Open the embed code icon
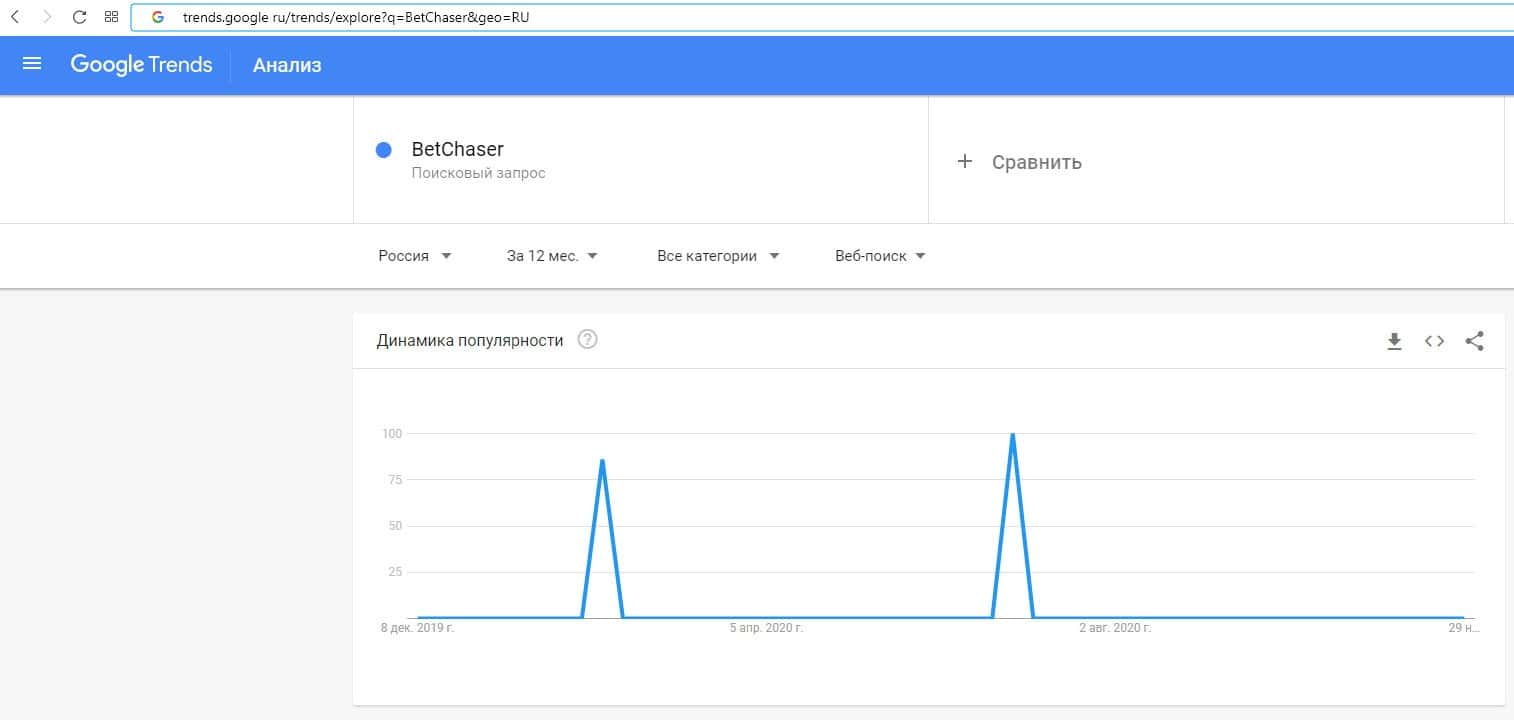Image resolution: width=1514 pixels, height=720 pixels. (1434, 341)
